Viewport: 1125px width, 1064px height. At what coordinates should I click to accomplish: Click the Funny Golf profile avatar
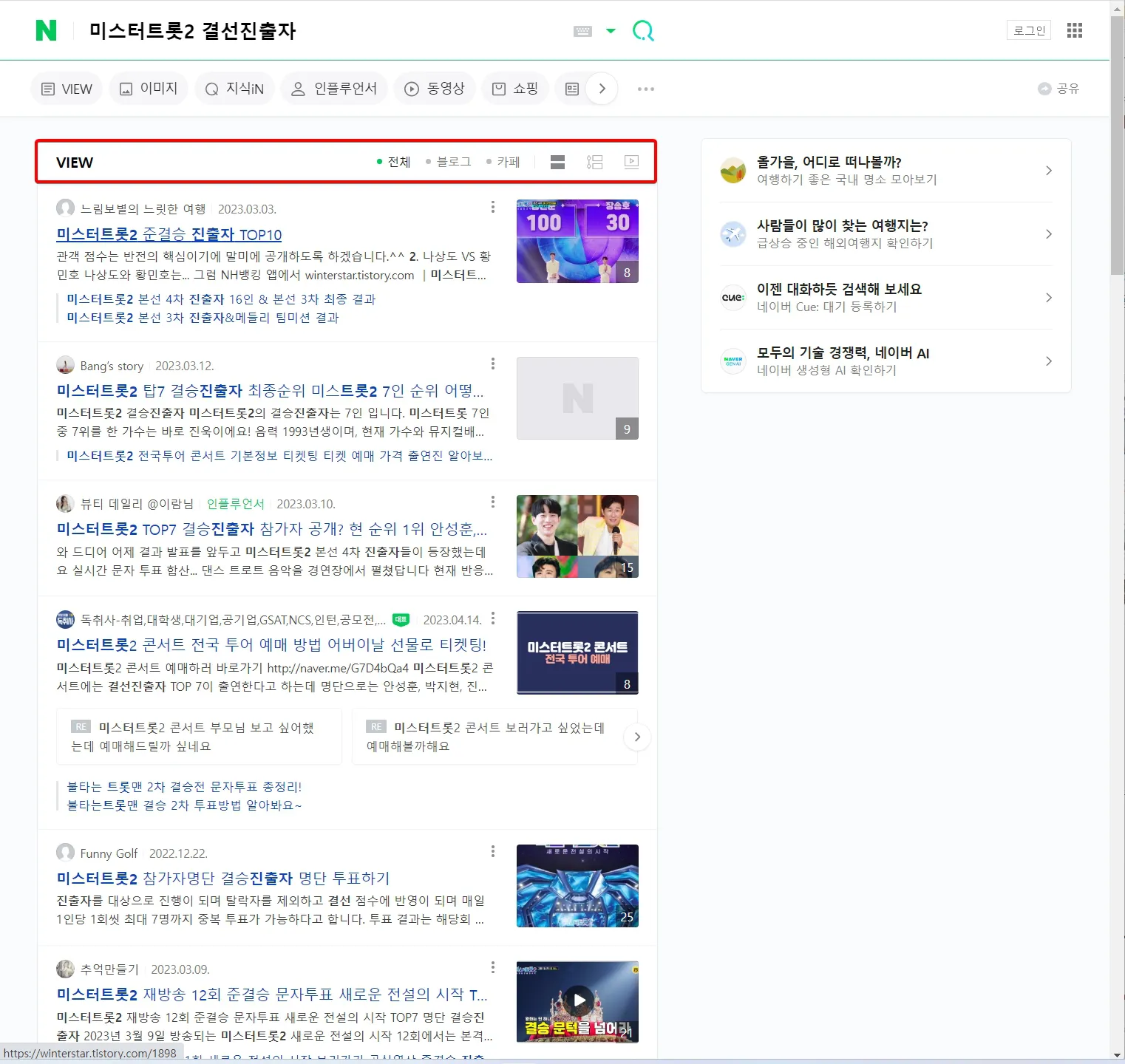coord(65,852)
